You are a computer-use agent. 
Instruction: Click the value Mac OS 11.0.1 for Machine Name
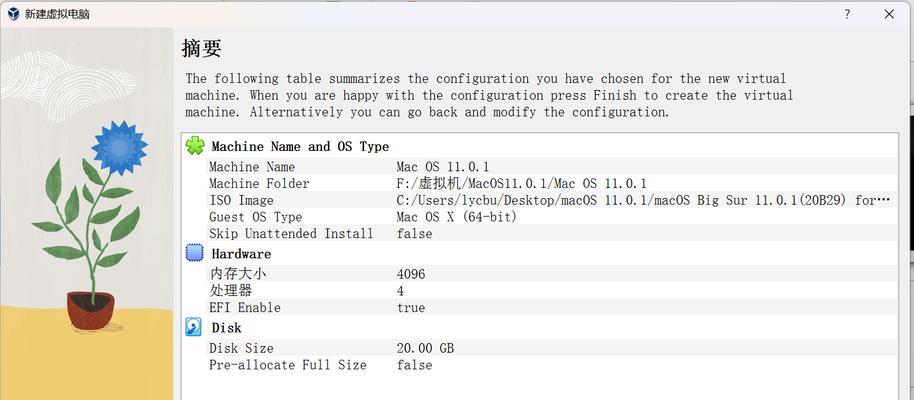[x=442, y=167]
